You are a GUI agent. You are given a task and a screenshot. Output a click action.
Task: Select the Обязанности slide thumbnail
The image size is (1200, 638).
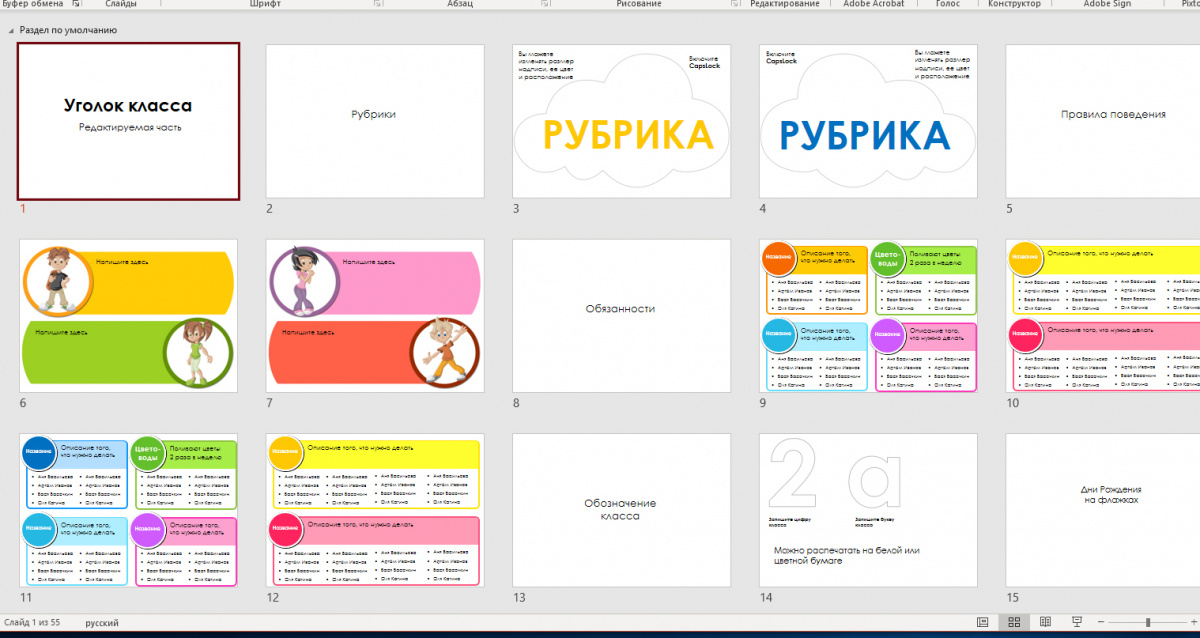[x=622, y=315]
